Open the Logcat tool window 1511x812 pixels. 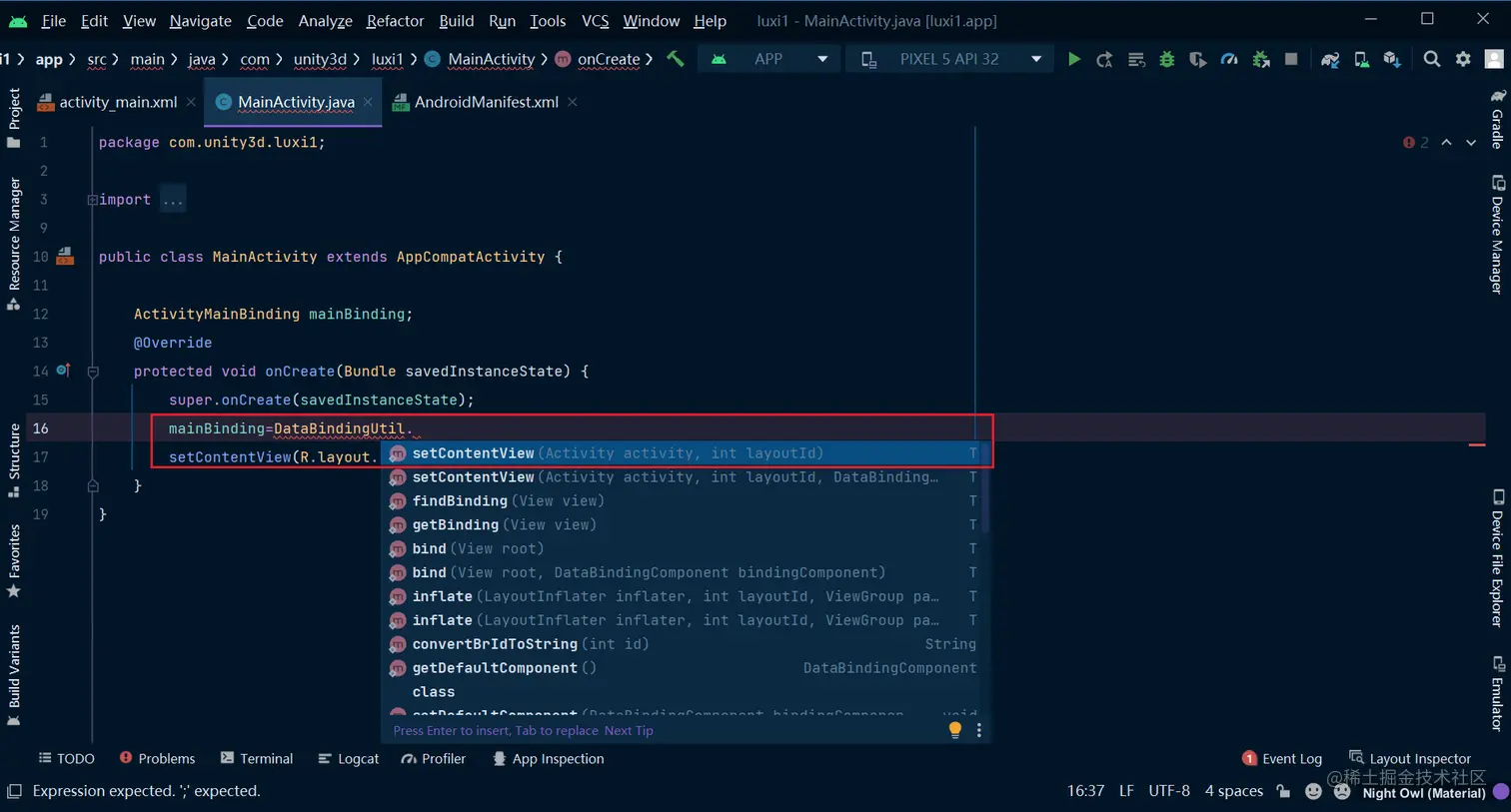[x=348, y=758]
